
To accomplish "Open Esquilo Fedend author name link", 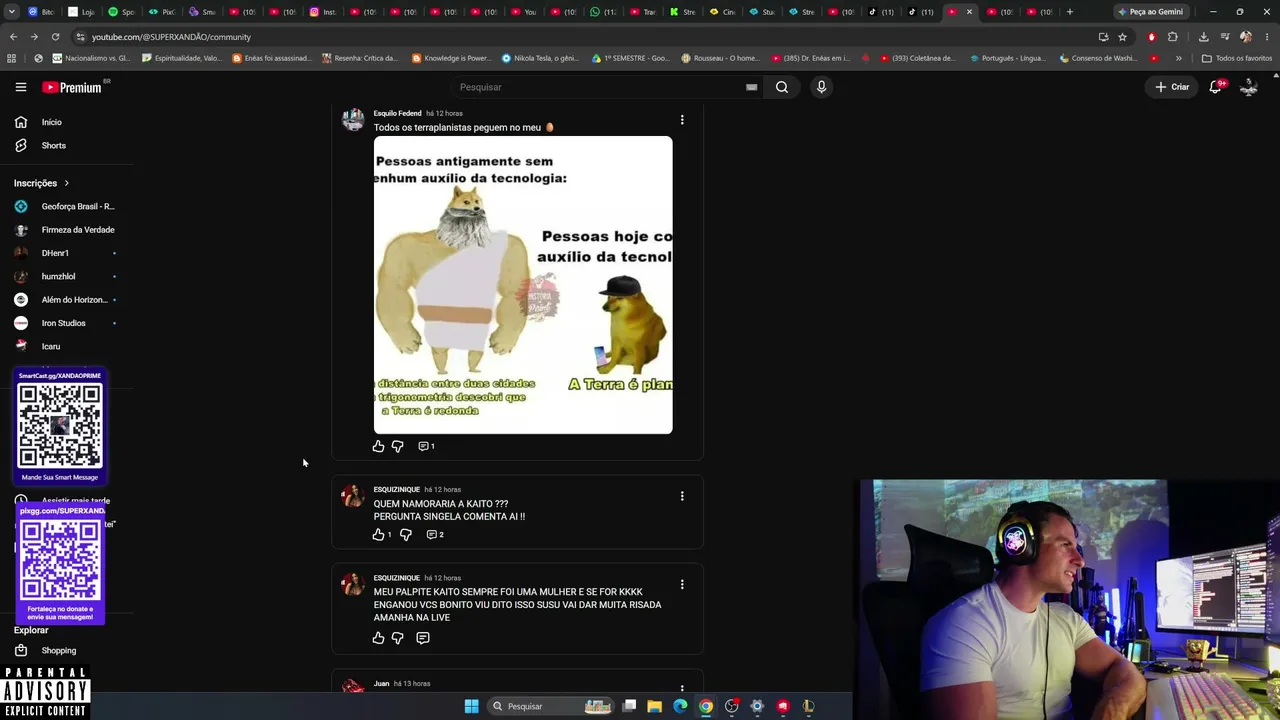I will 397,113.
